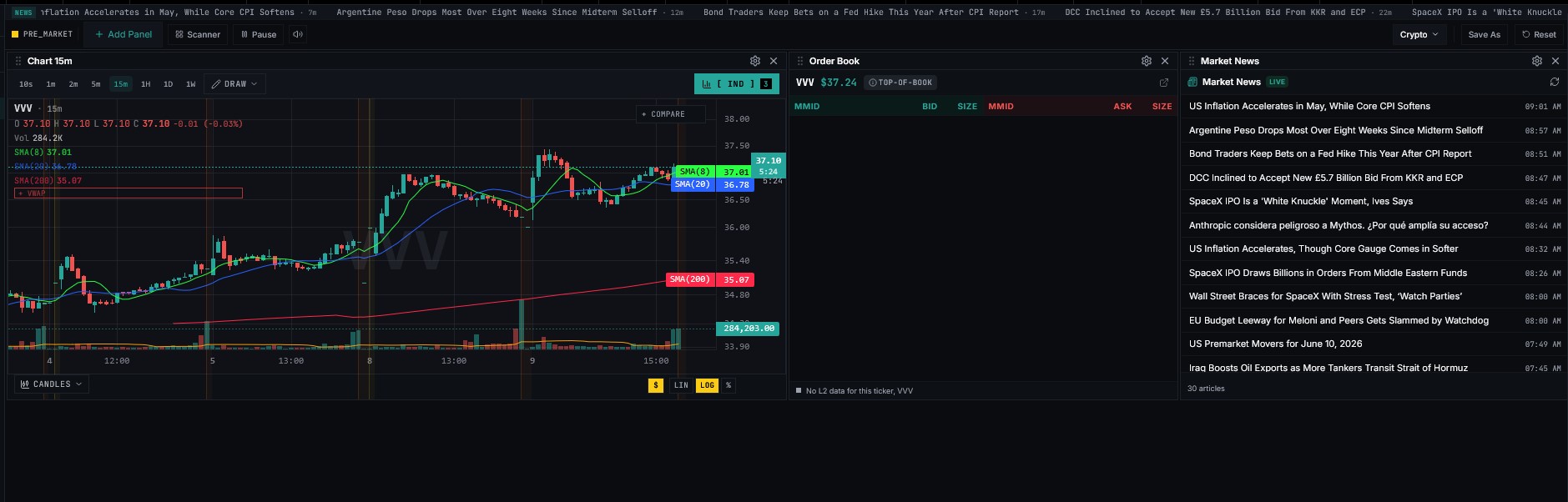The image size is (1568, 502).
Task: Sort Order Book by BID column
Action: (x=930, y=107)
